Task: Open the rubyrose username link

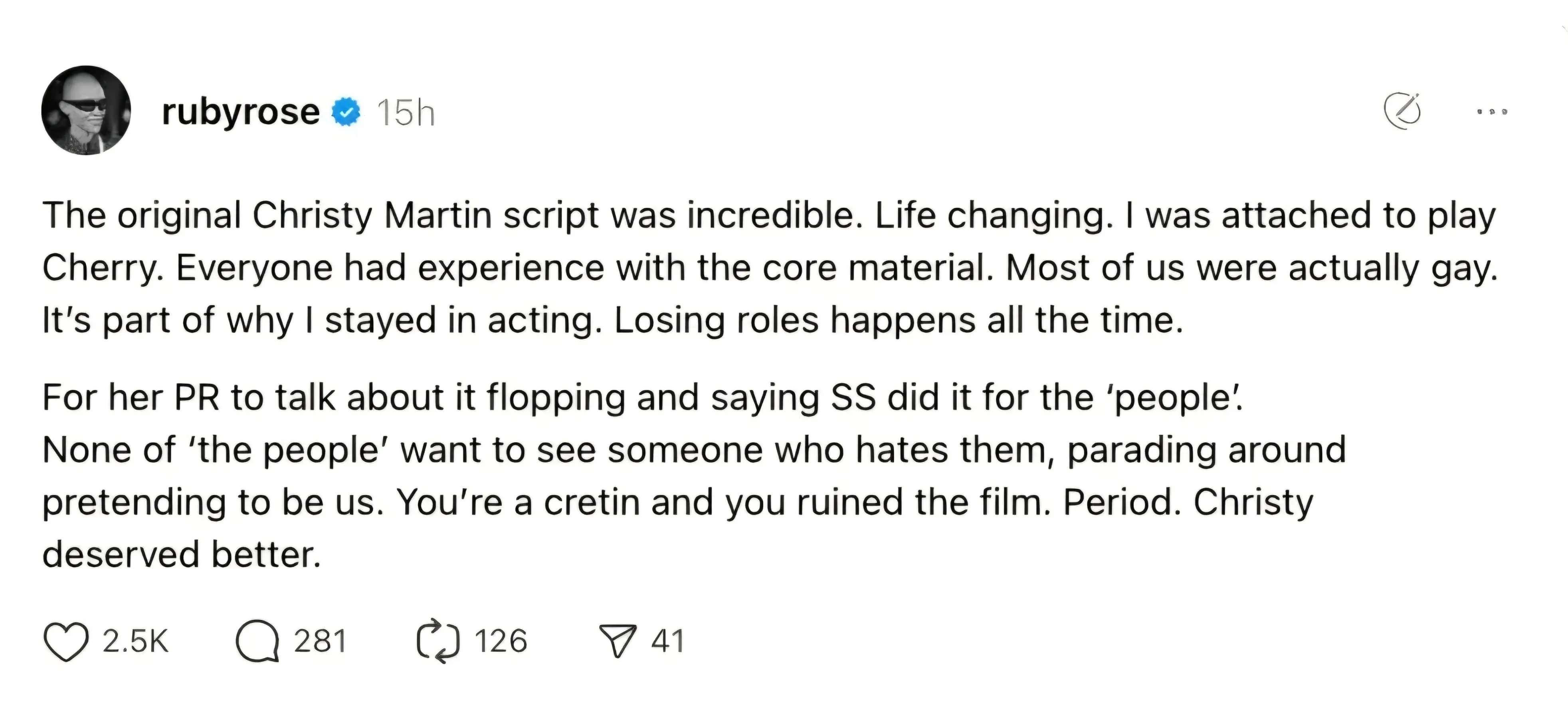Action: [x=240, y=112]
